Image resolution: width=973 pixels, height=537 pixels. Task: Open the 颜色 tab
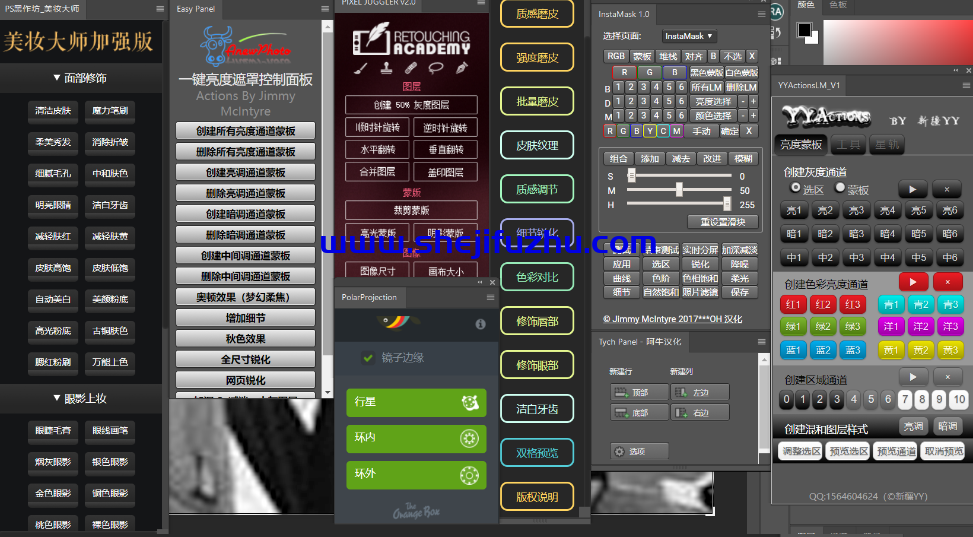coord(805,5)
